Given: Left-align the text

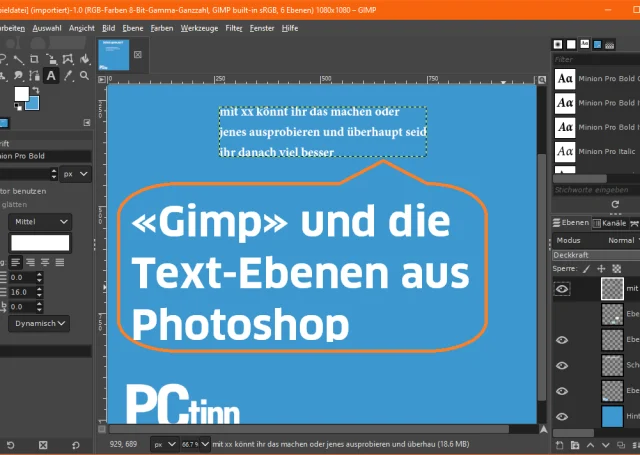Looking at the screenshot, I should tap(16, 262).
